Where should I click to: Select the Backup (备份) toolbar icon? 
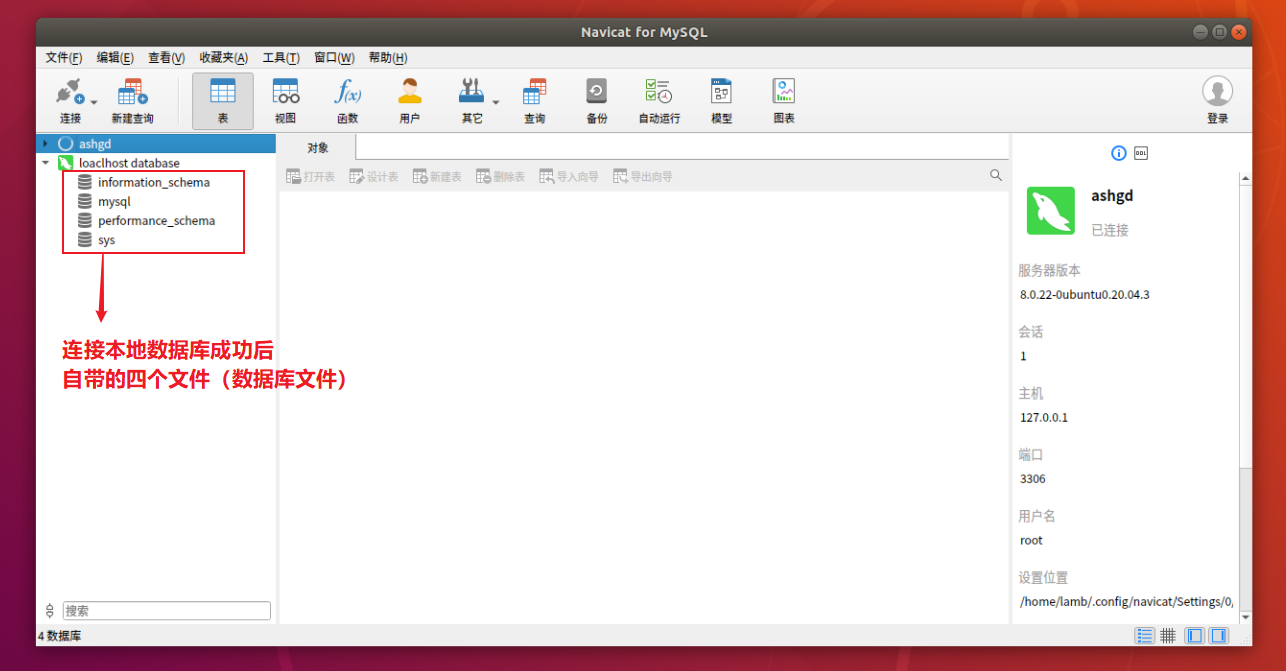[596, 100]
